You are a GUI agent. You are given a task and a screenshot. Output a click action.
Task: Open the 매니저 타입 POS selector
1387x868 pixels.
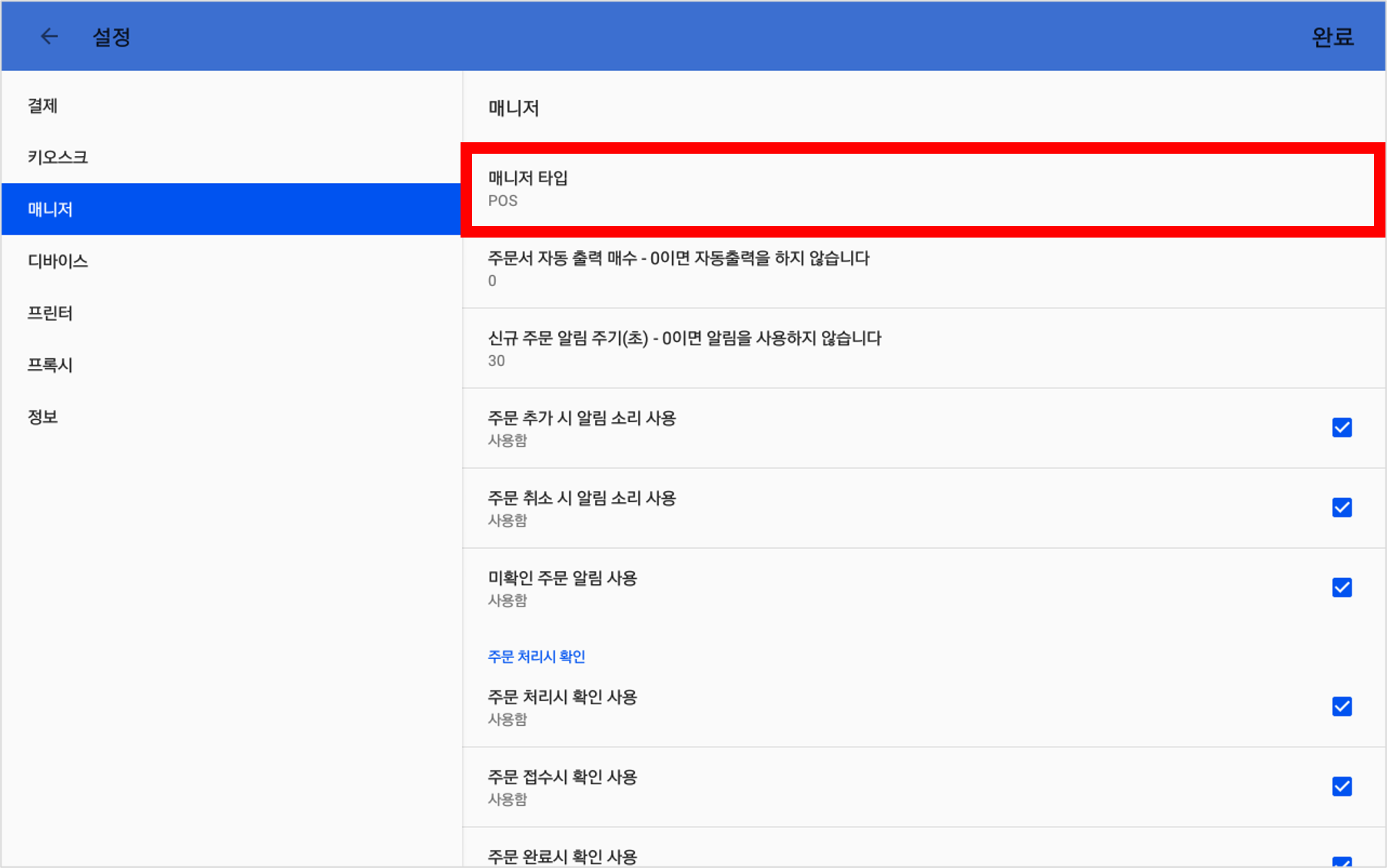923,189
